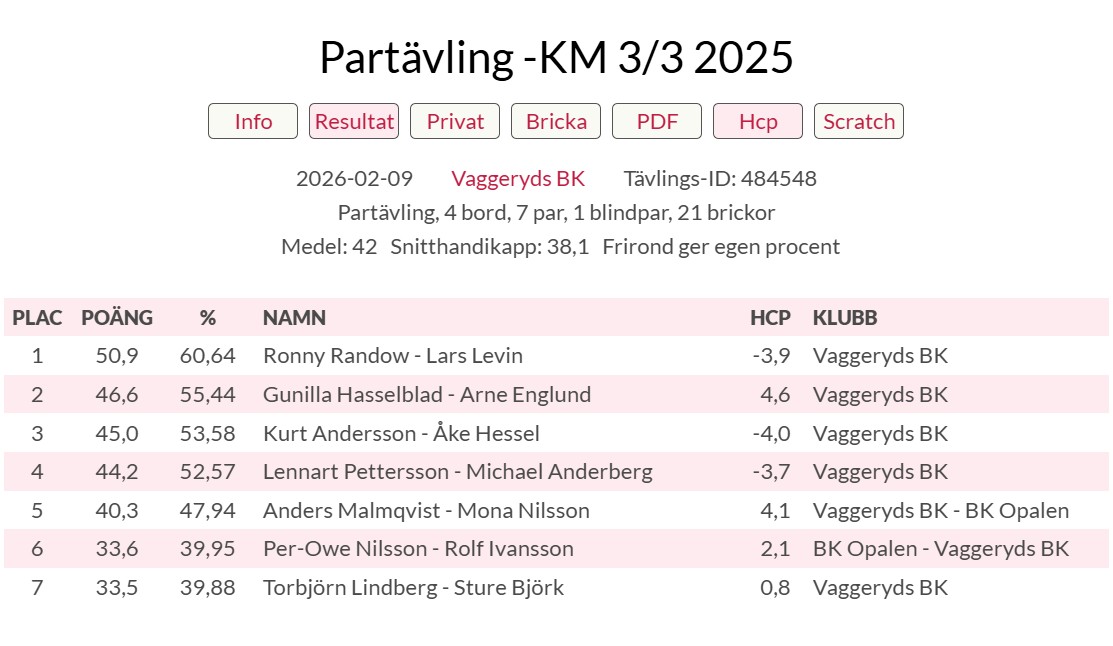The height and width of the screenshot is (646, 1113).
Task: Download the PDF version
Action: pyautogui.click(x=657, y=121)
